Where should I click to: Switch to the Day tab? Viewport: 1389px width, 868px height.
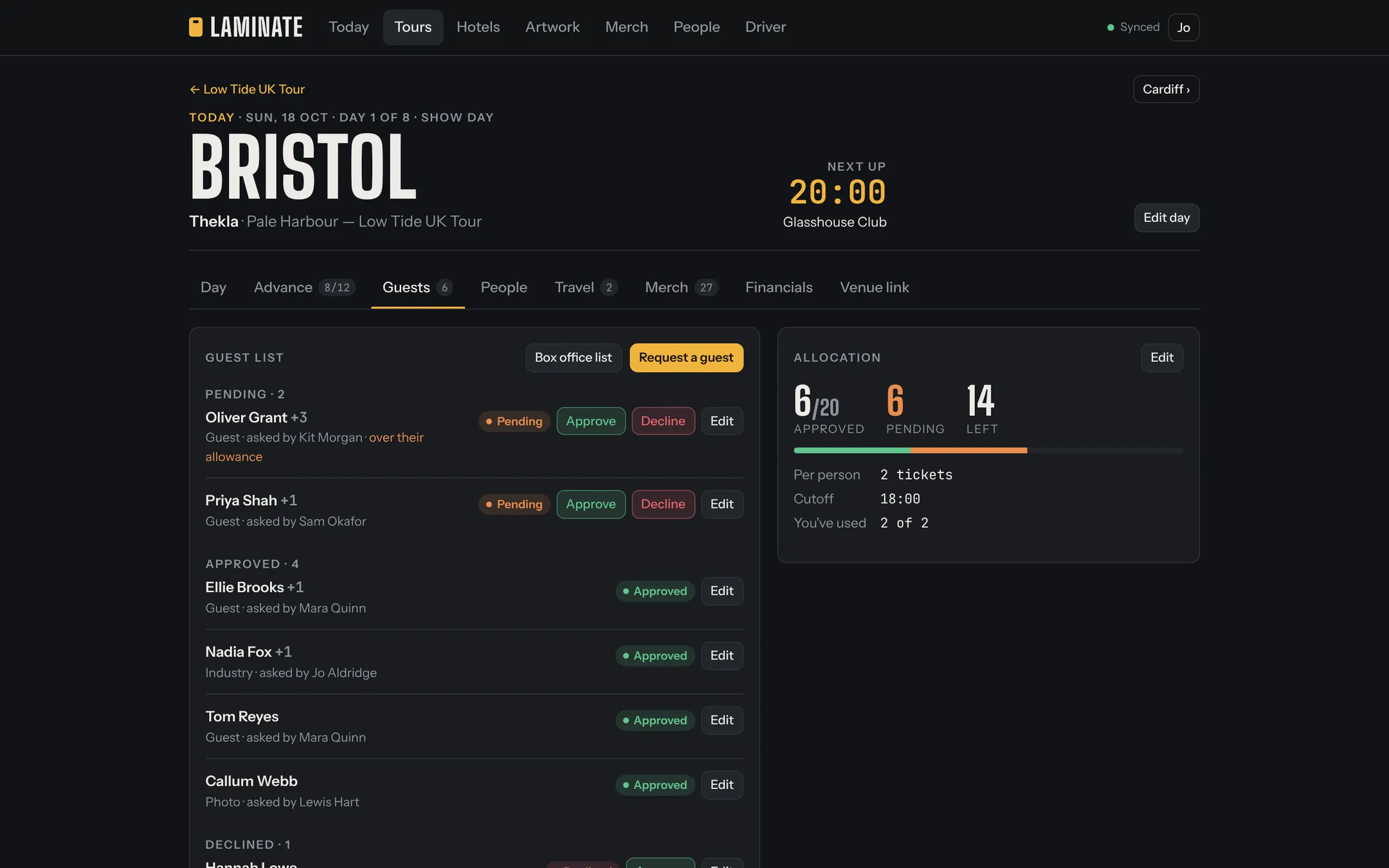213,287
